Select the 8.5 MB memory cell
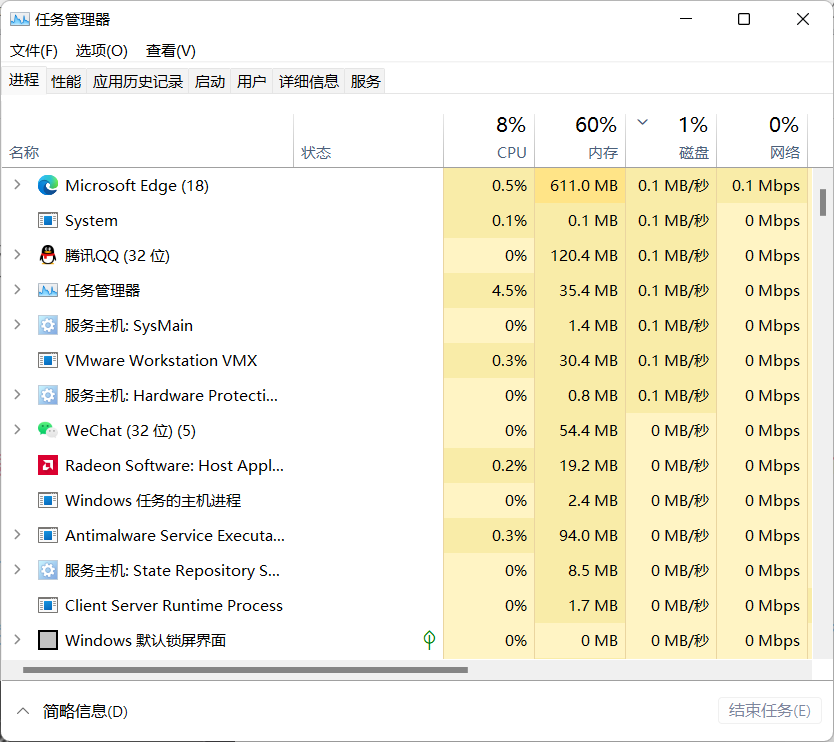834x742 pixels. click(x=580, y=570)
